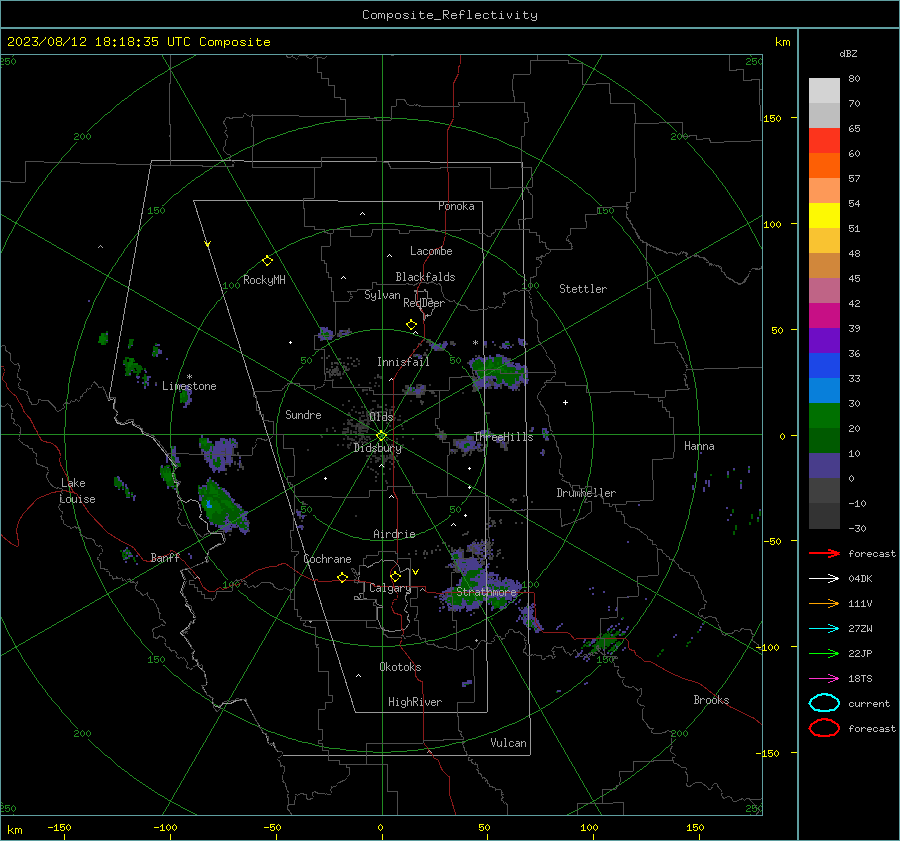This screenshot has height=841, width=900.
Task: Click the HighRiver town label
Action: click(x=415, y=702)
